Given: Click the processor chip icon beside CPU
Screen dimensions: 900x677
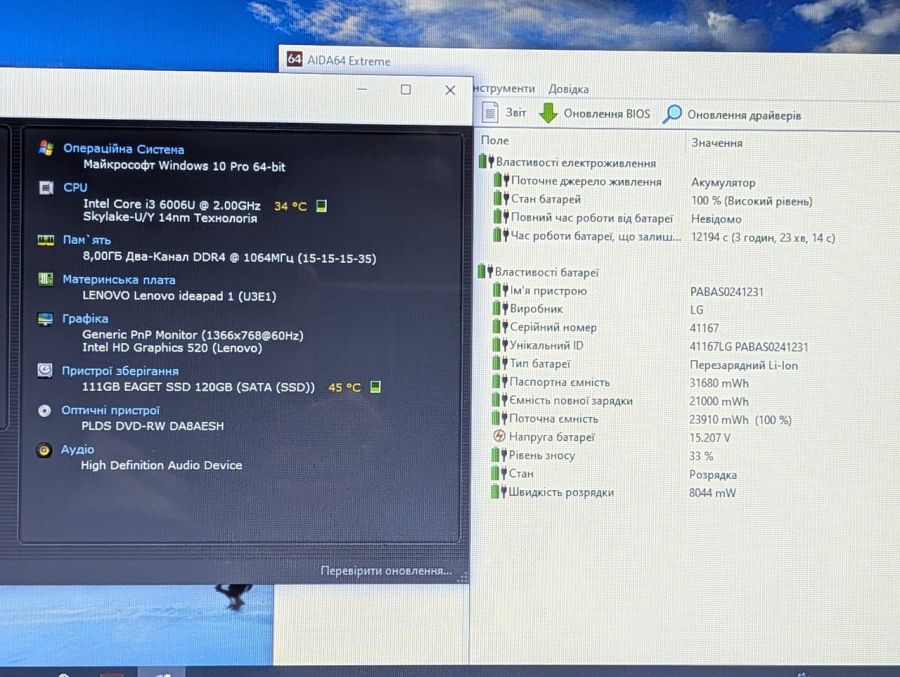Looking at the screenshot, I should point(46,188).
